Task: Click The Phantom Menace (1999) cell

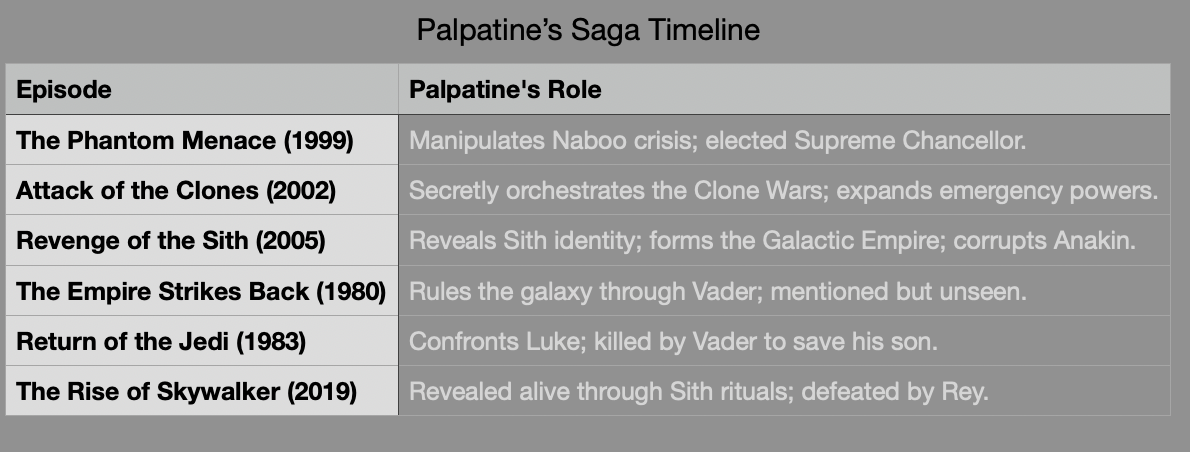Action: tap(185, 140)
